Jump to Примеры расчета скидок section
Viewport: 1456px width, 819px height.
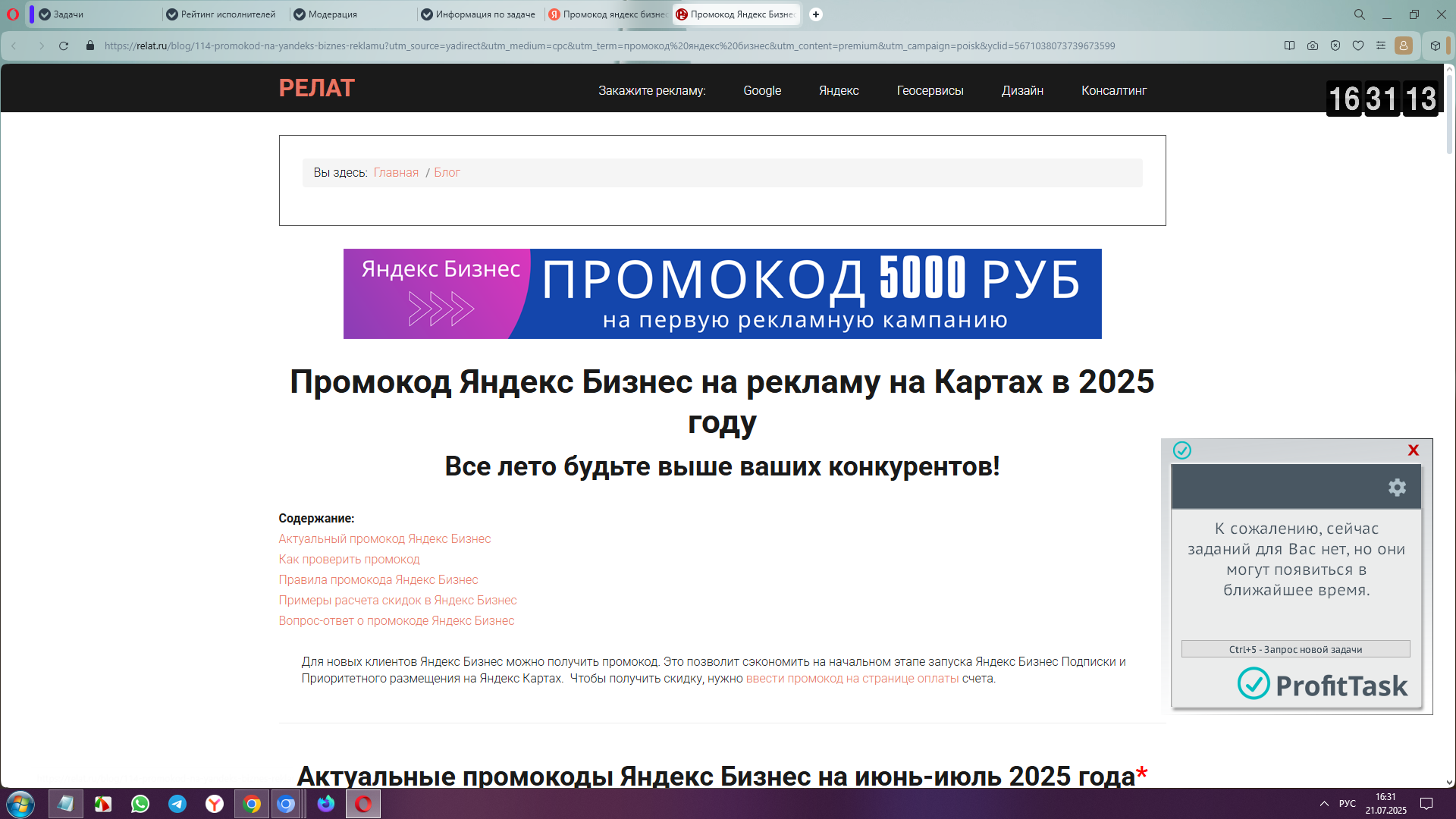coord(397,601)
